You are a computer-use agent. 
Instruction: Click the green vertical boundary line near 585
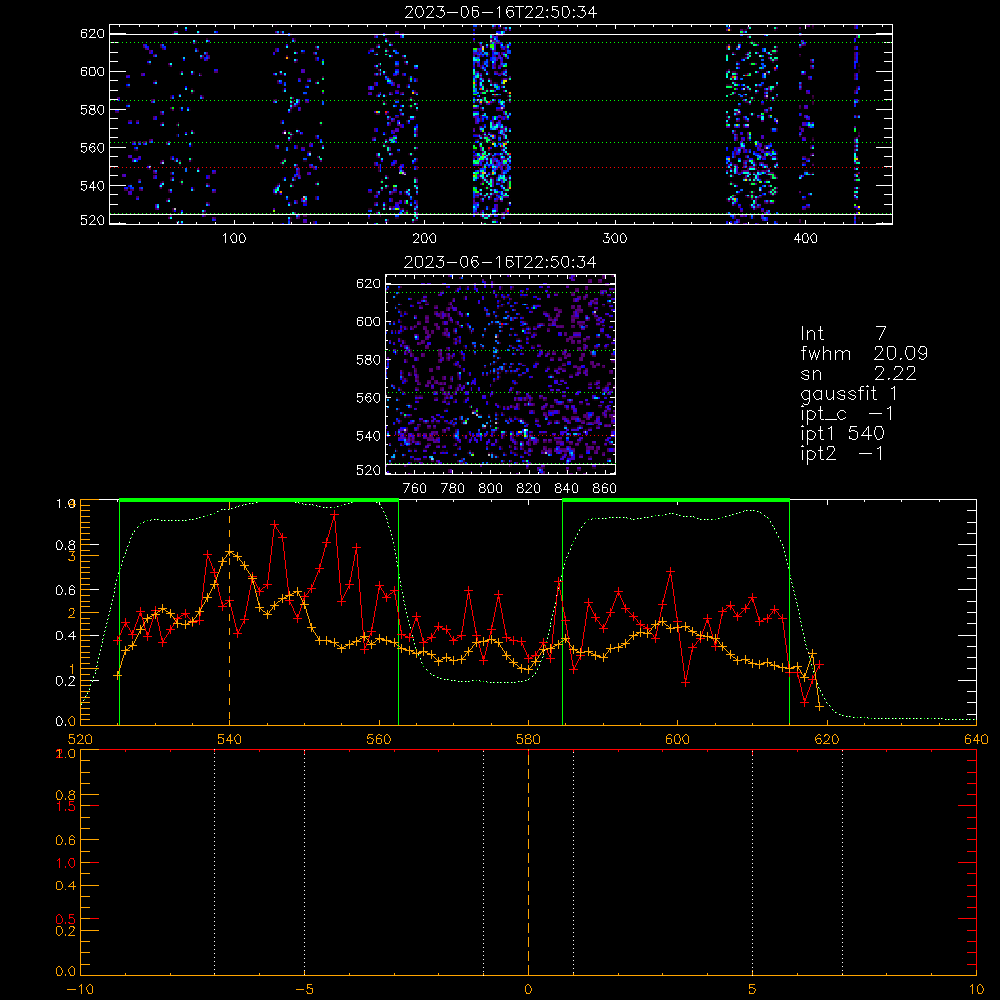[562, 612]
